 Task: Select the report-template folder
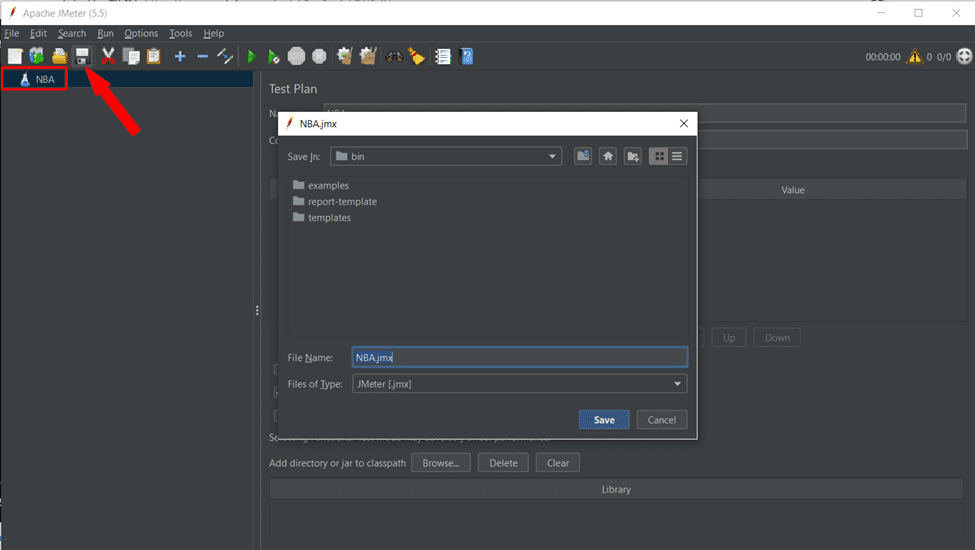[x=342, y=201]
